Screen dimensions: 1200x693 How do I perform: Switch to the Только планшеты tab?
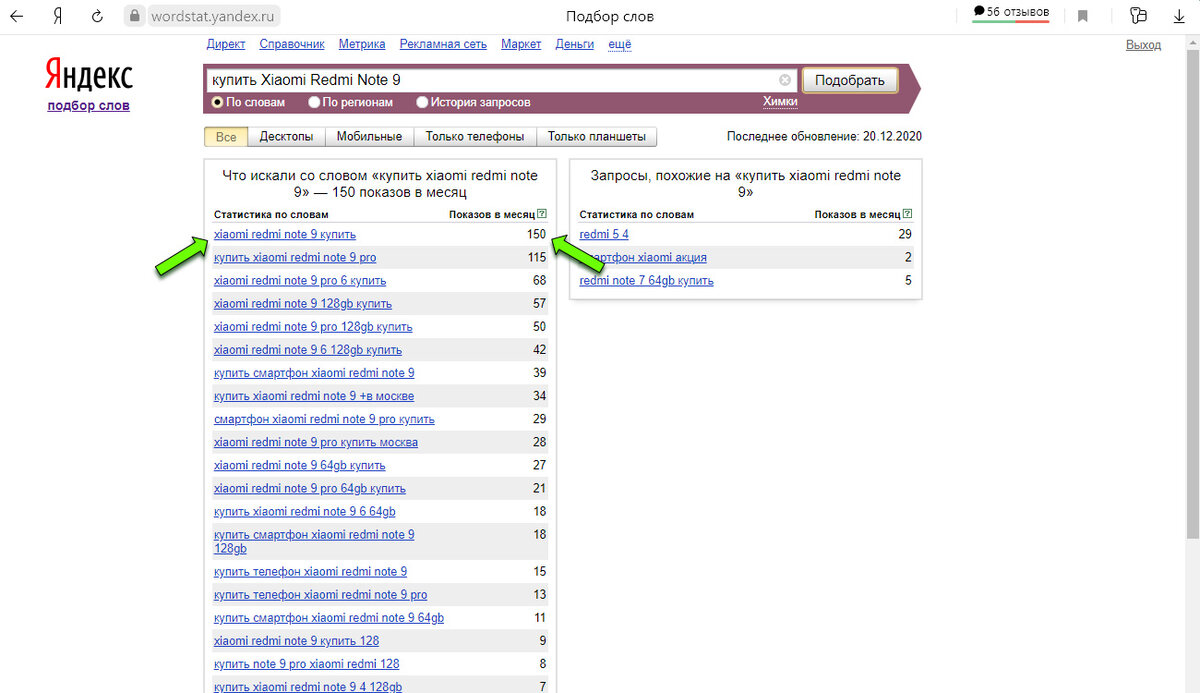[x=596, y=137]
